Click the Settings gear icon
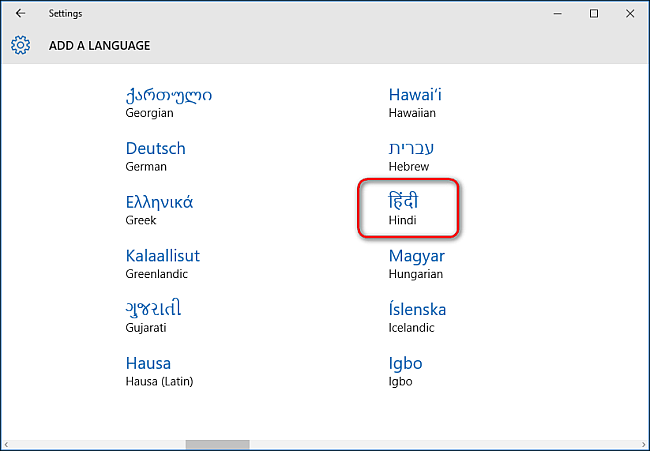The height and width of the screenshot is (451, 650). tap(20, 45)
